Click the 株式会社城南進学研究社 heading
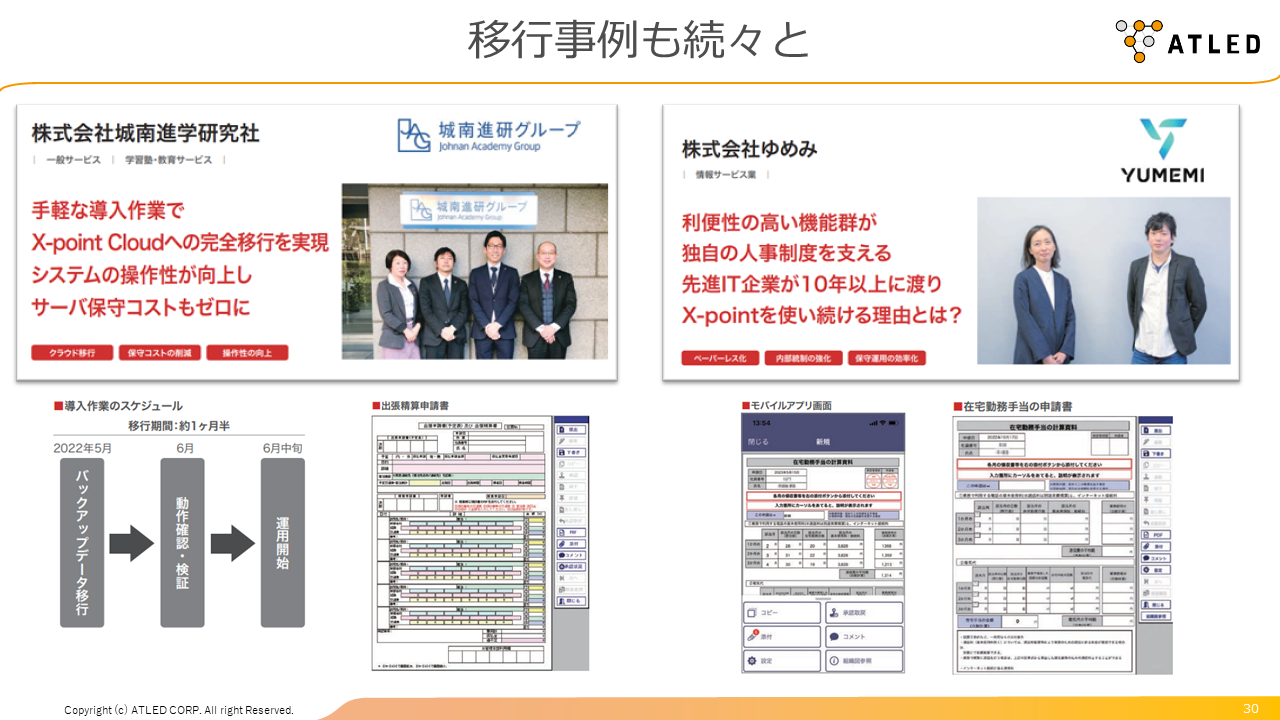Screen dimensions: 1280x720 146,132
